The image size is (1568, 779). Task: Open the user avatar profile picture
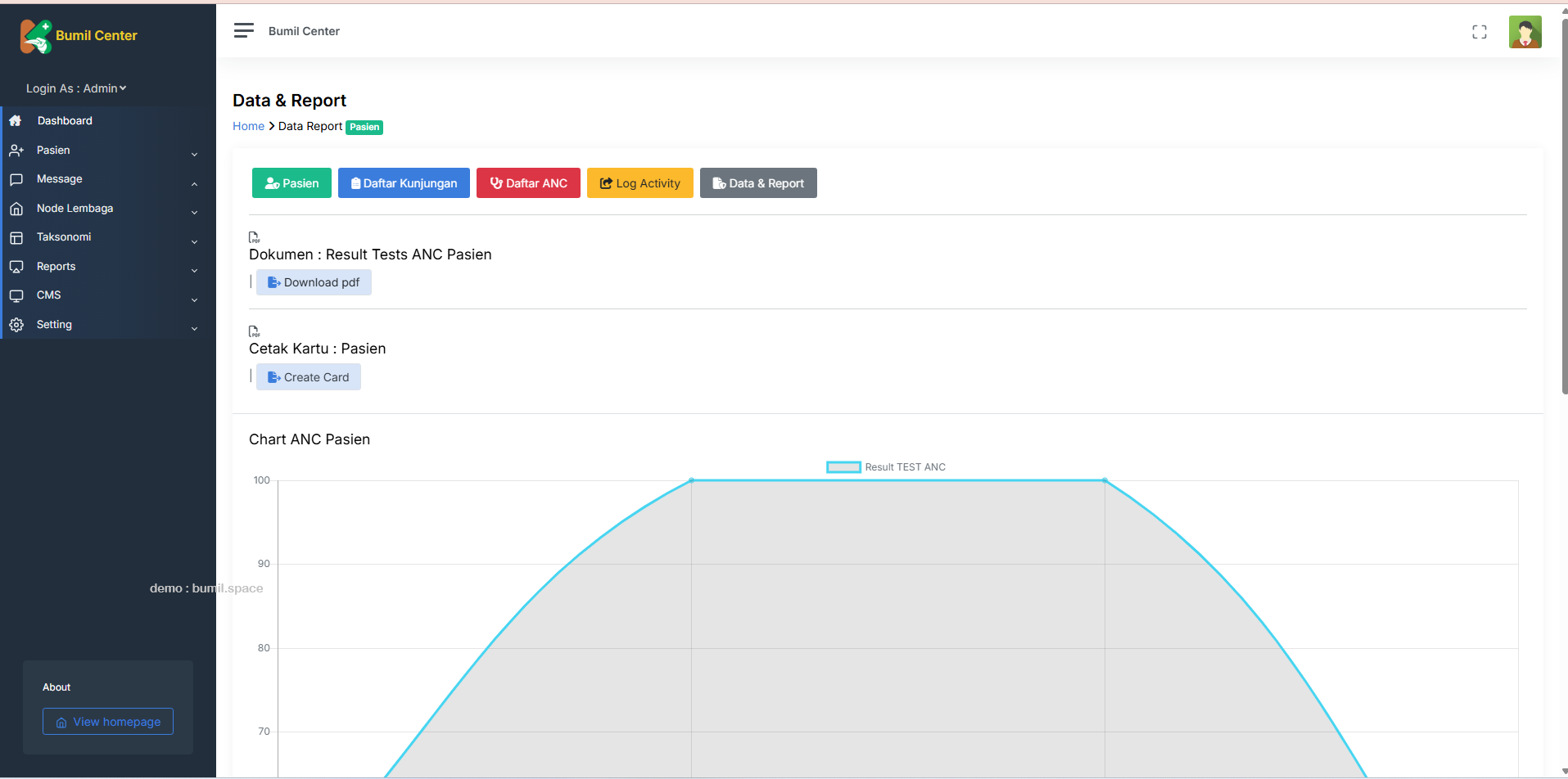(1525, 33)
